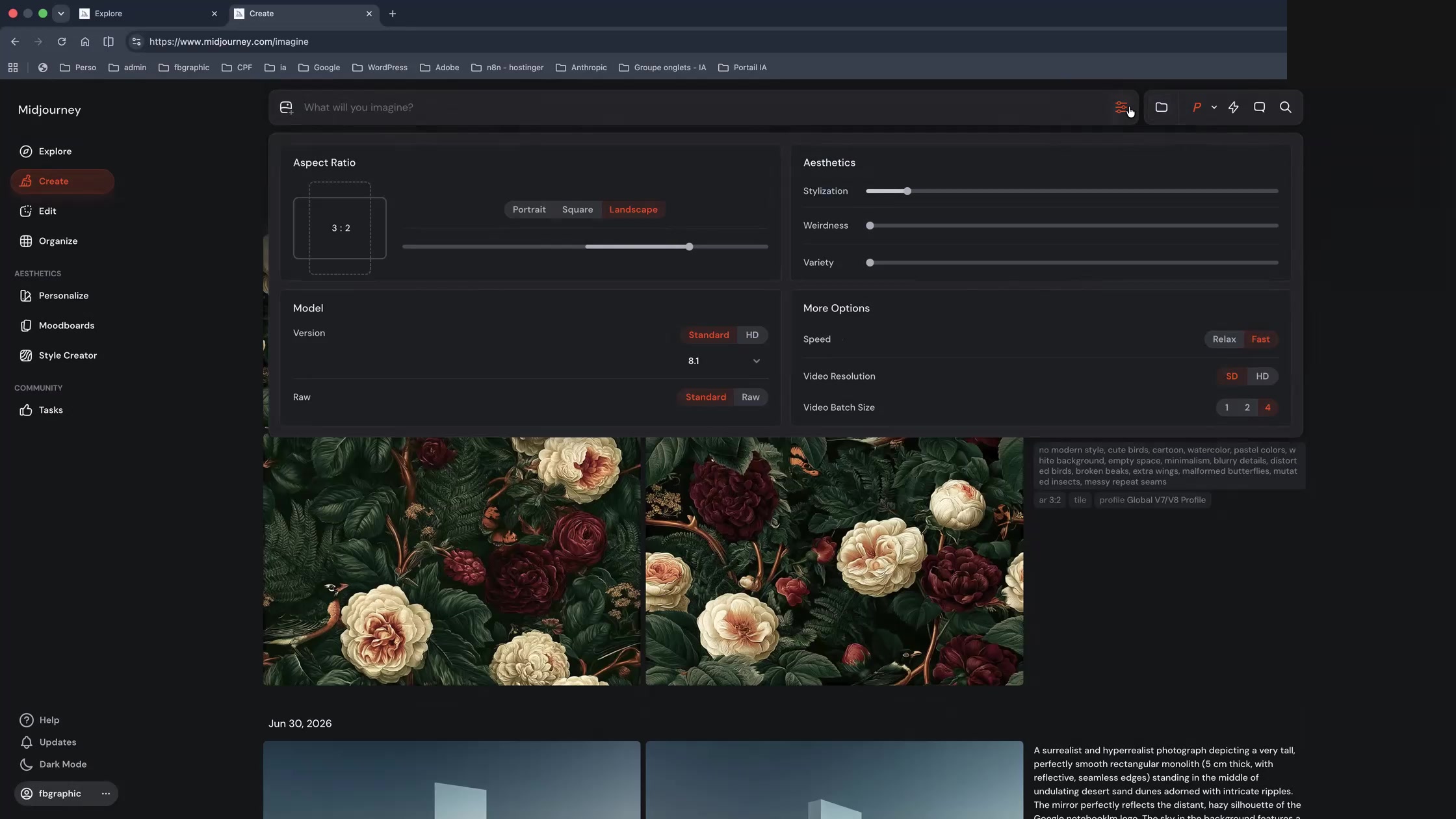The height and width of the screenshot is (819, 1456).
Task: Click the settings sliders icon in prompt bar
Action: coord(1121,107)
